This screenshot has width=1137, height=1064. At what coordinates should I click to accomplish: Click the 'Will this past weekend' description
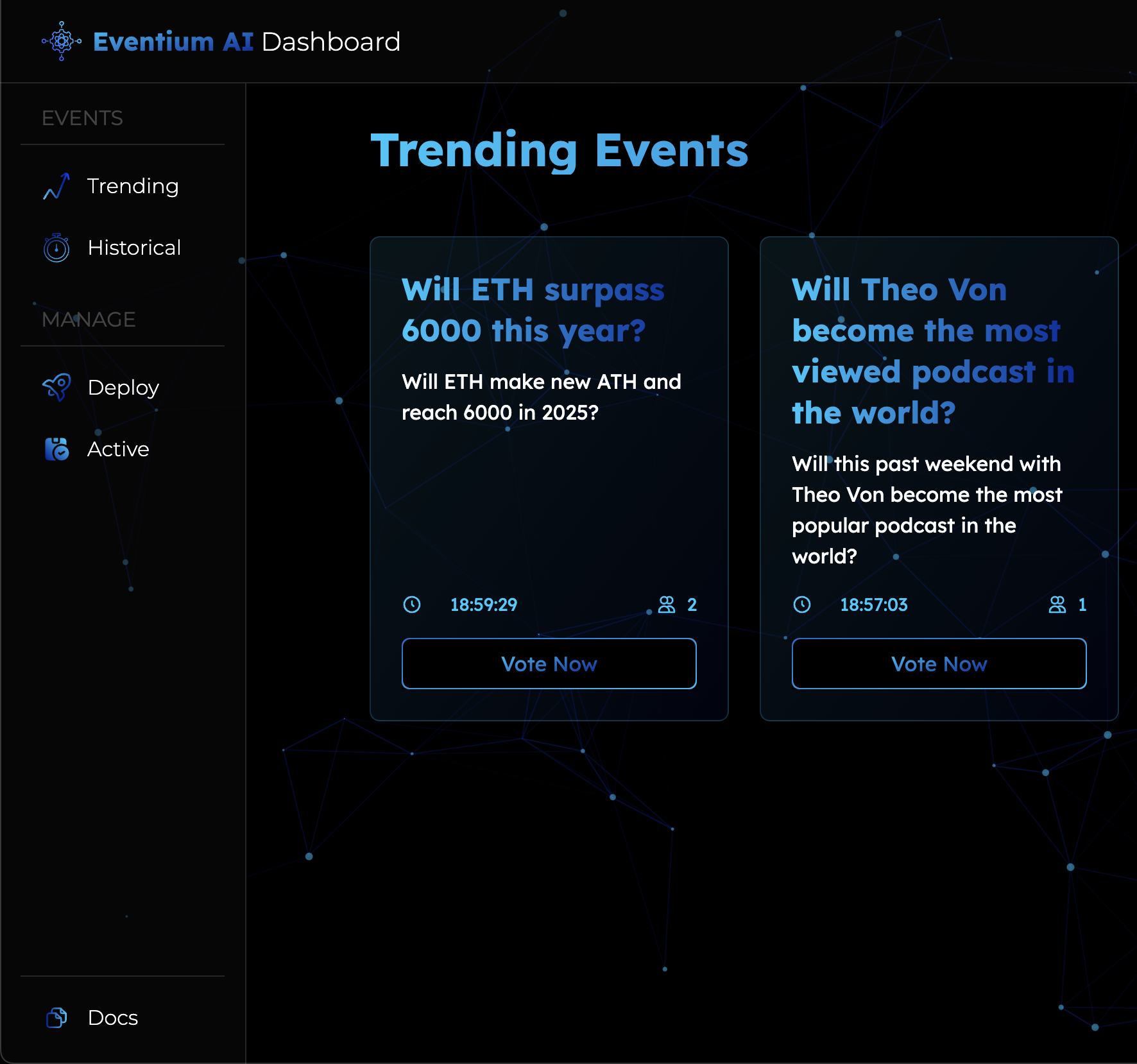[927, 510]
